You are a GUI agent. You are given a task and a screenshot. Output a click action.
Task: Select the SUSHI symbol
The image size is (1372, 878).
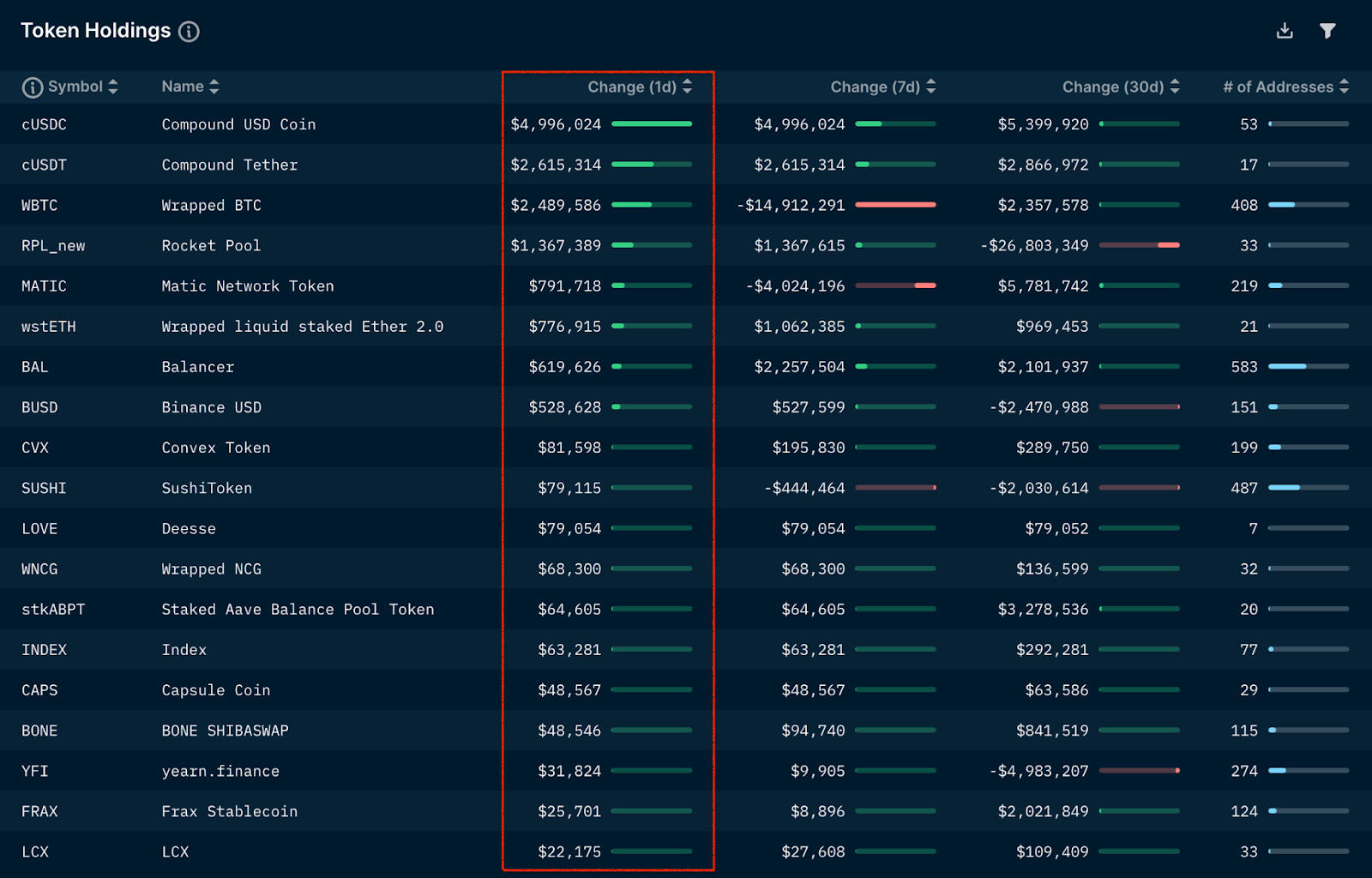click(44, 488)
